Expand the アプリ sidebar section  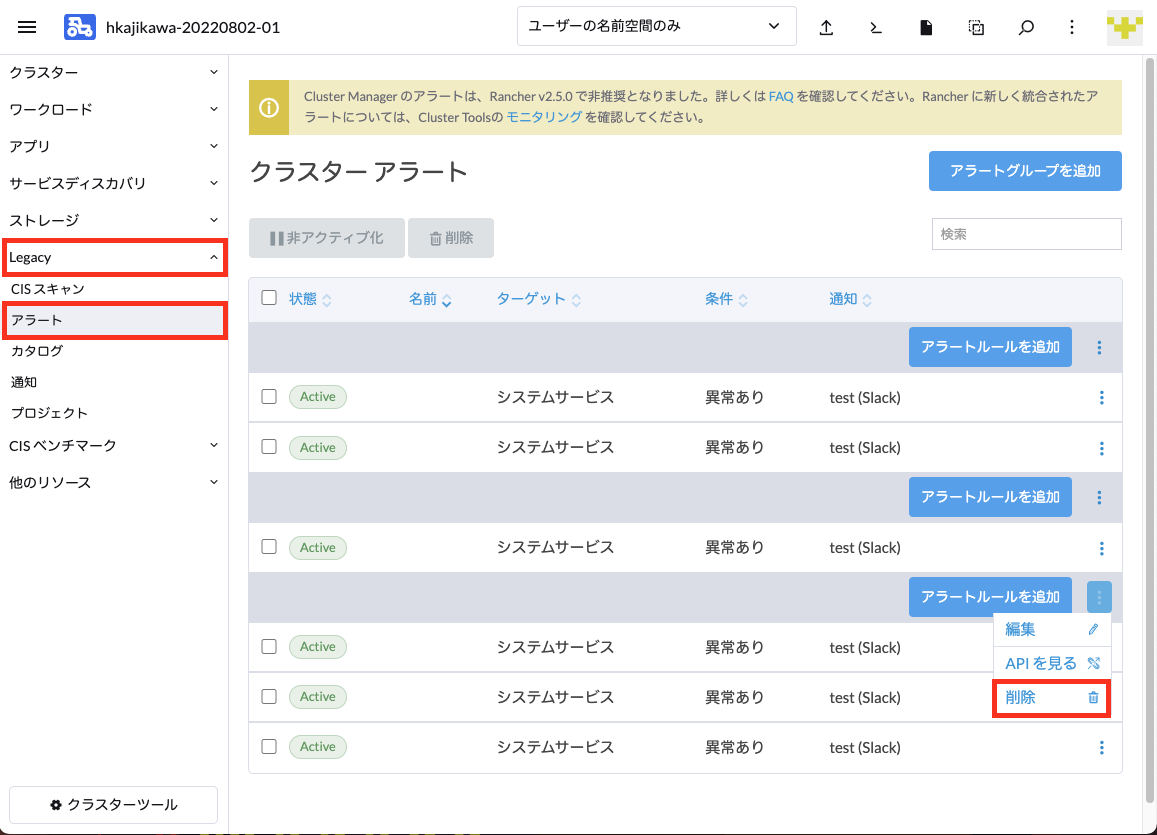pos(114,146)
